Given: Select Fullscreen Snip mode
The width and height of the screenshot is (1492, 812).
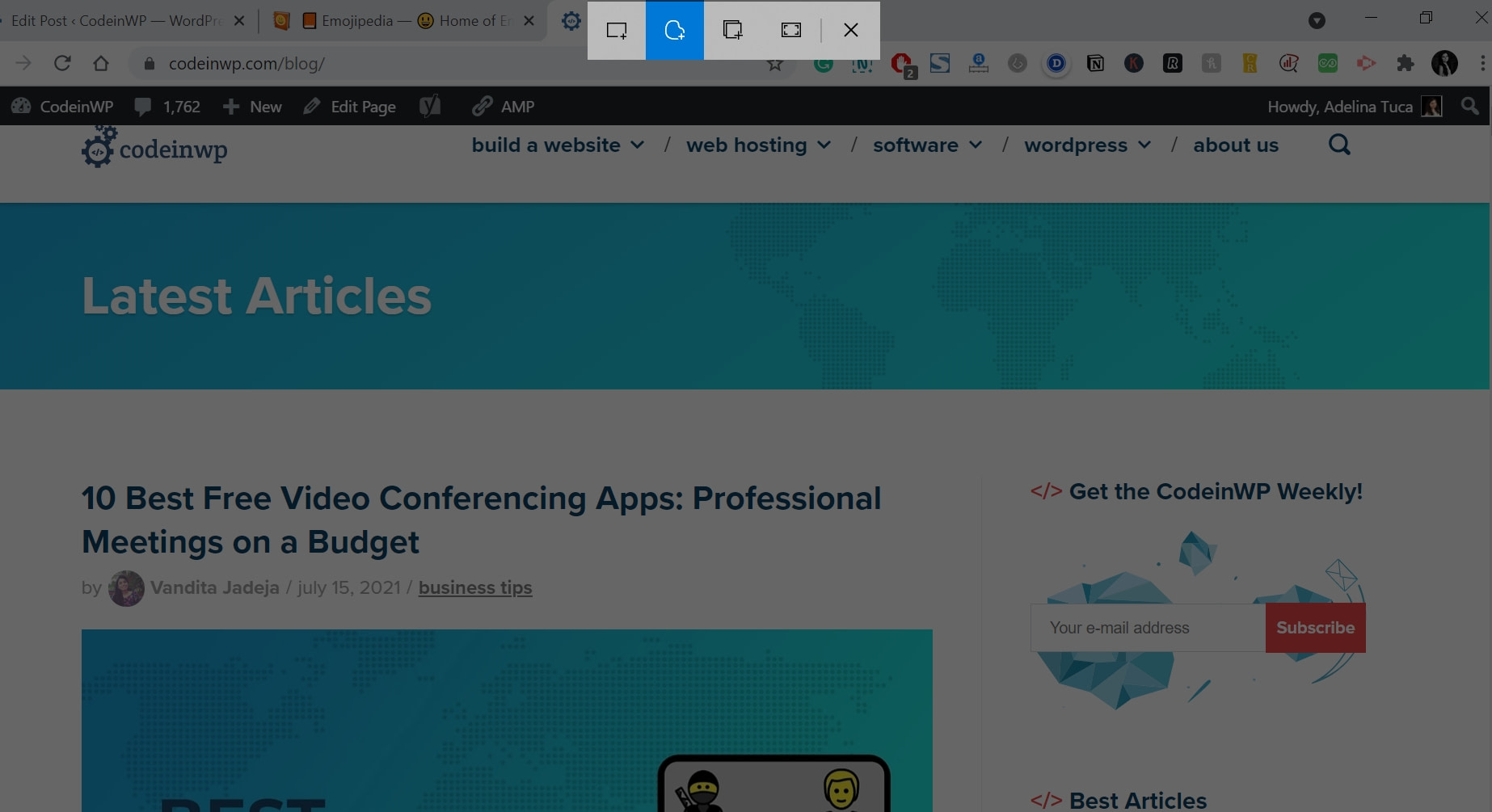Looking at the screenshot, I should [x=791, y=31].
